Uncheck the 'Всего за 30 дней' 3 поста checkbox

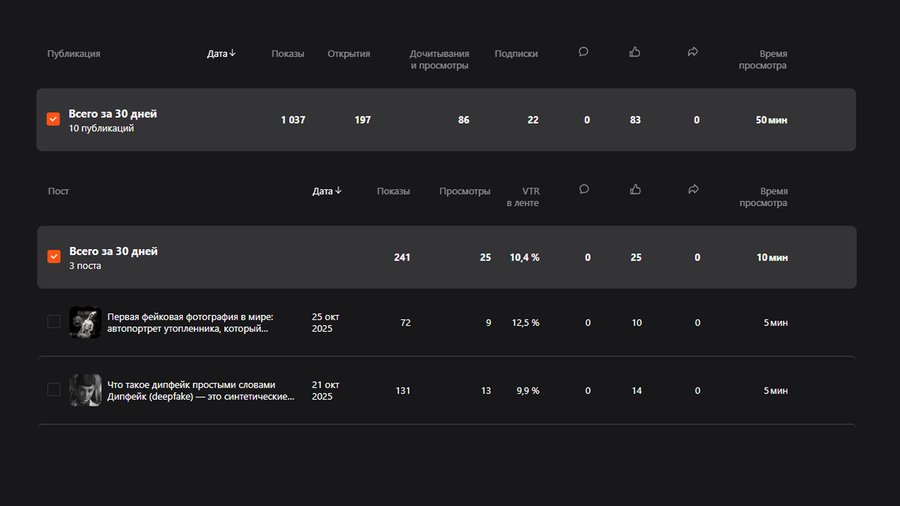54,257
